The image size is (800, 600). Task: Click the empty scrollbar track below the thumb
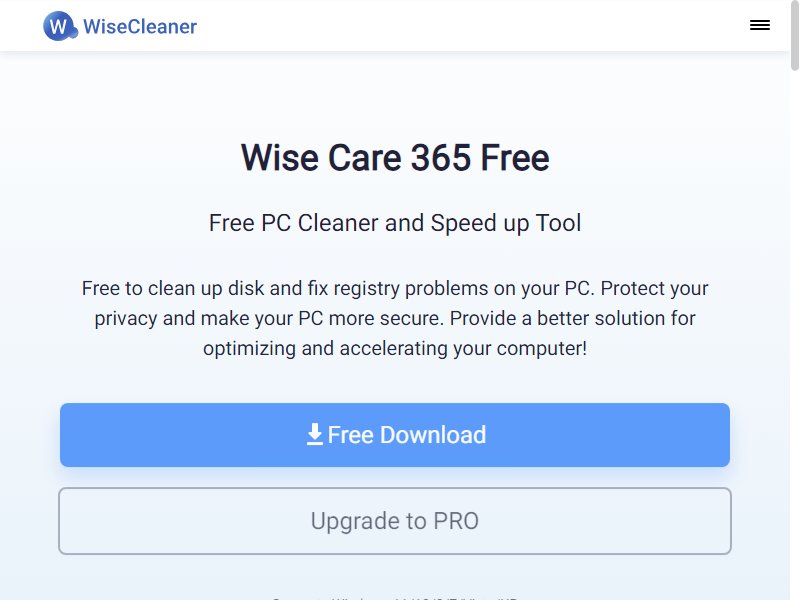tap(794, 332)
